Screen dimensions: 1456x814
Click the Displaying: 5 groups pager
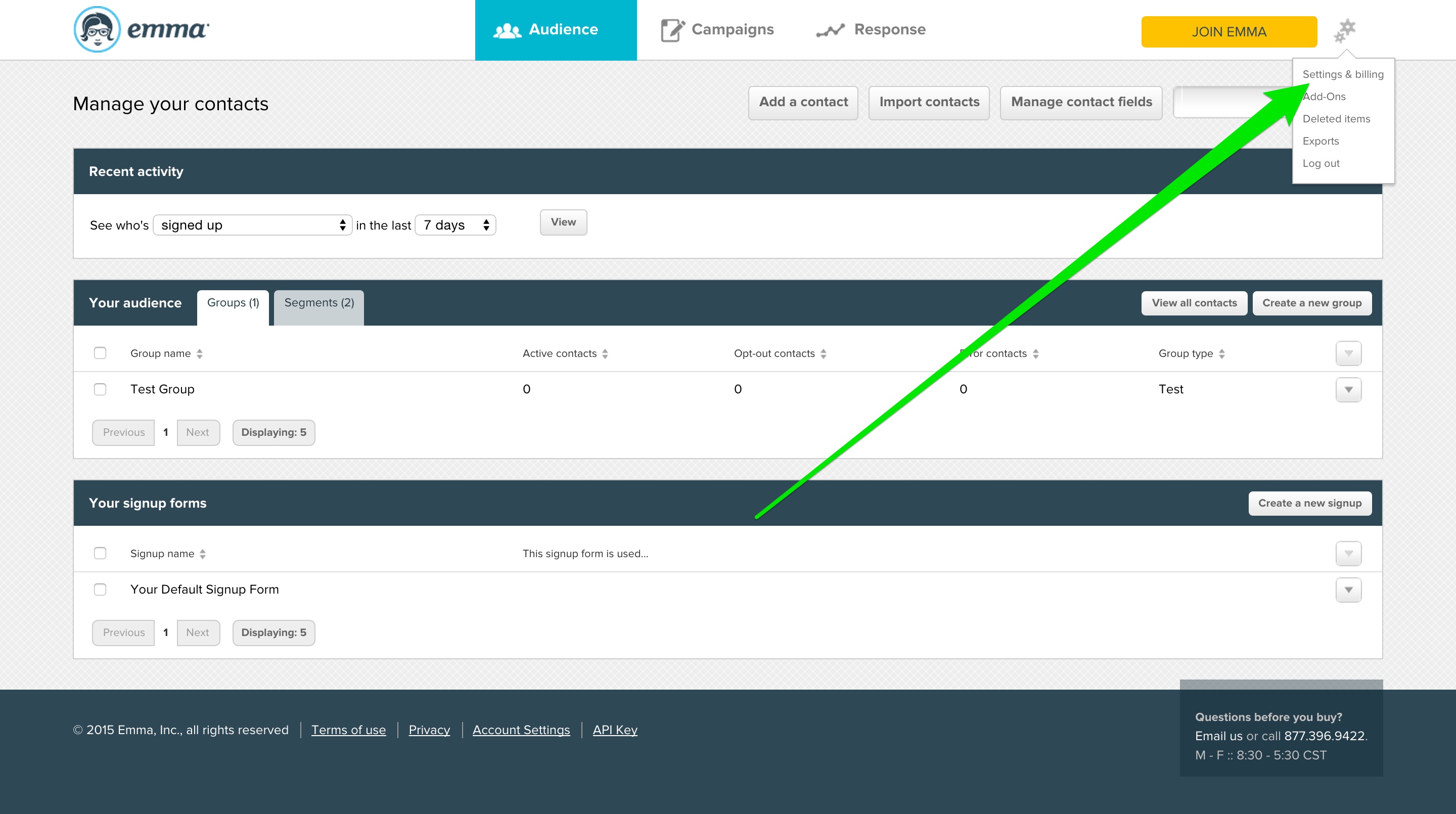tap(274, 432)
